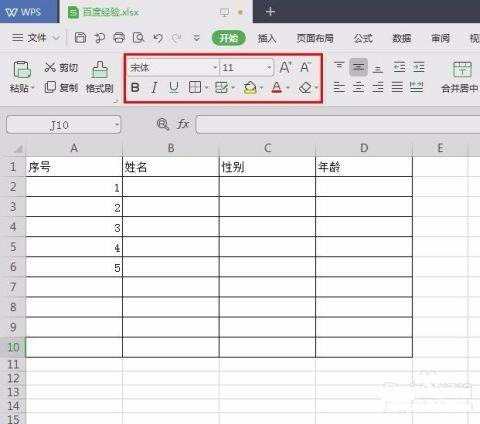The width and height of the screenshot is (480, 424).
Task: Decrease font size with smaller A
Action: (305, 68)
